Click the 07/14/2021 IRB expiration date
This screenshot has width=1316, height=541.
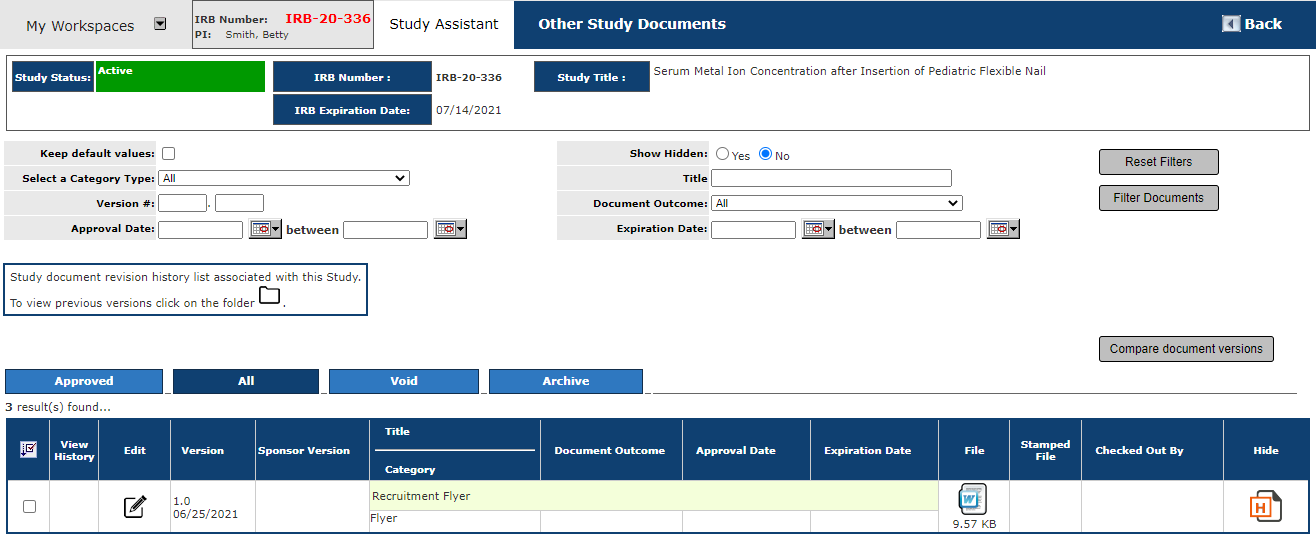coord(469,110)
